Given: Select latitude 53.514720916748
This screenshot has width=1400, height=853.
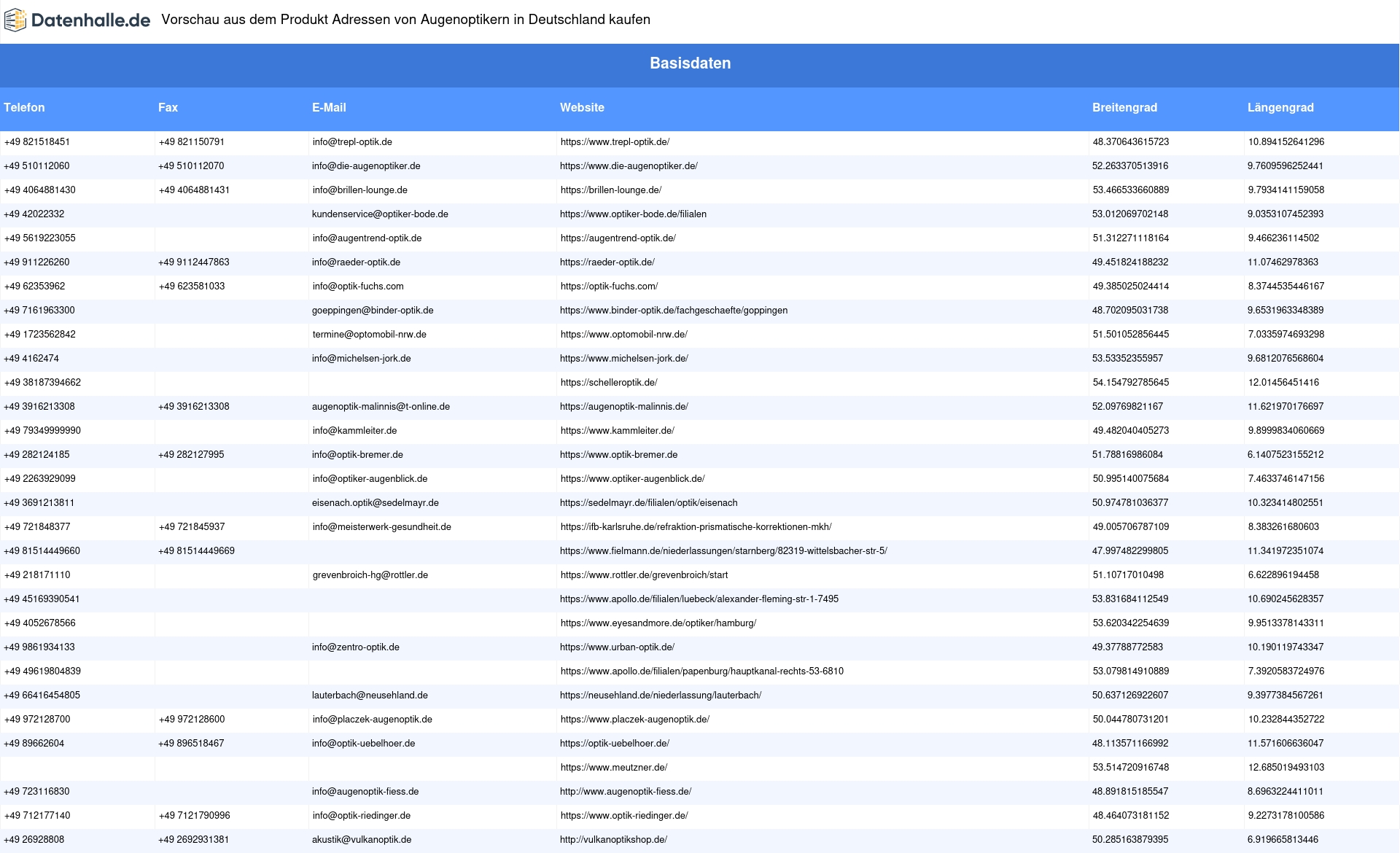Looking at the screenshot, I should (x=1131, y=768).
